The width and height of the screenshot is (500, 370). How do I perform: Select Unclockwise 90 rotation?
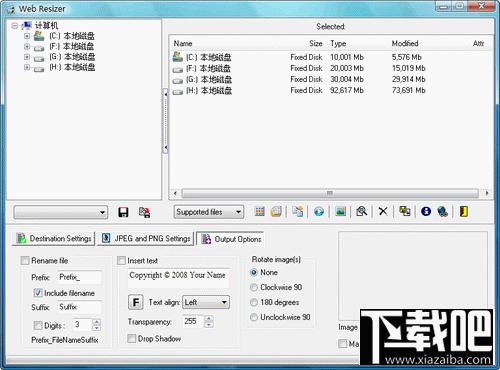tap(254, 317)
